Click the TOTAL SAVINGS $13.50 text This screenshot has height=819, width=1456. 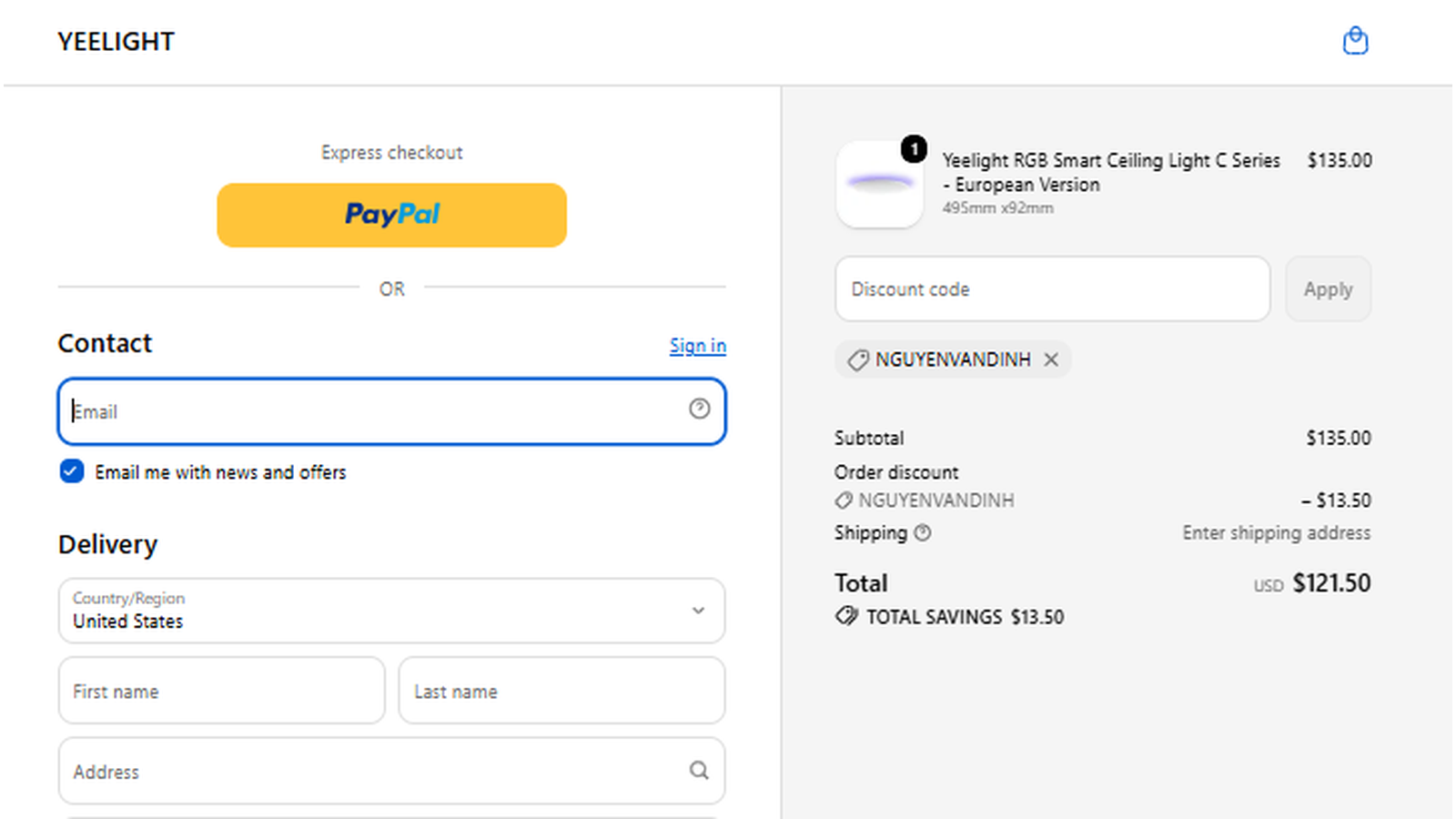coord(965,616)
